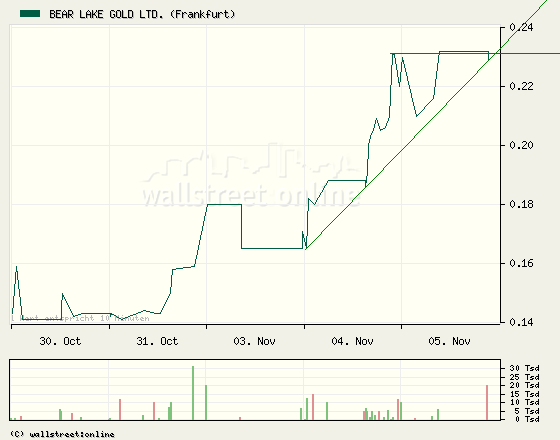Click the 31. Oct date label
This screenshot has width=560, height=440.
tap(157, 341)
